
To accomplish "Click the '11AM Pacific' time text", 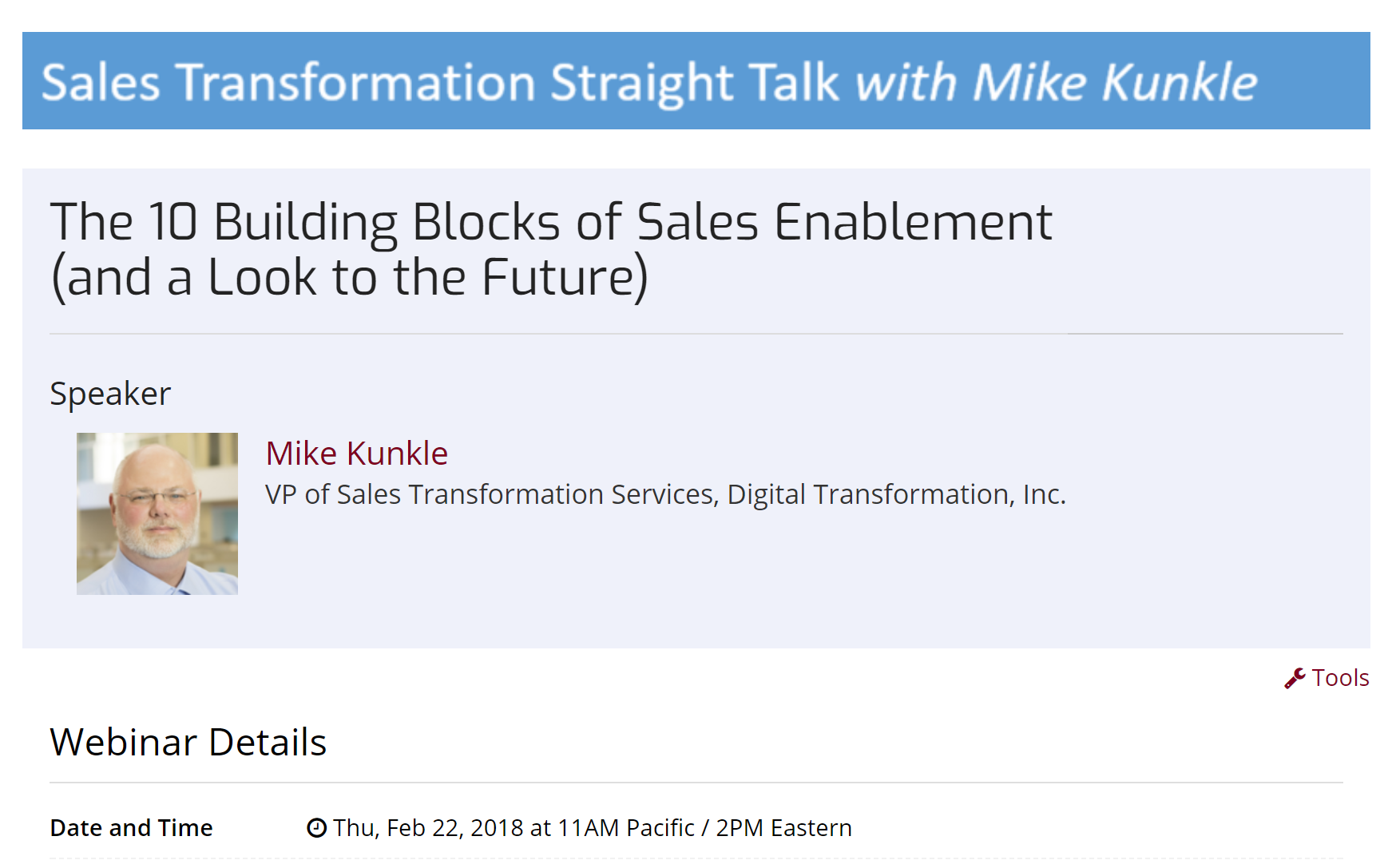I will pos(626,828).
